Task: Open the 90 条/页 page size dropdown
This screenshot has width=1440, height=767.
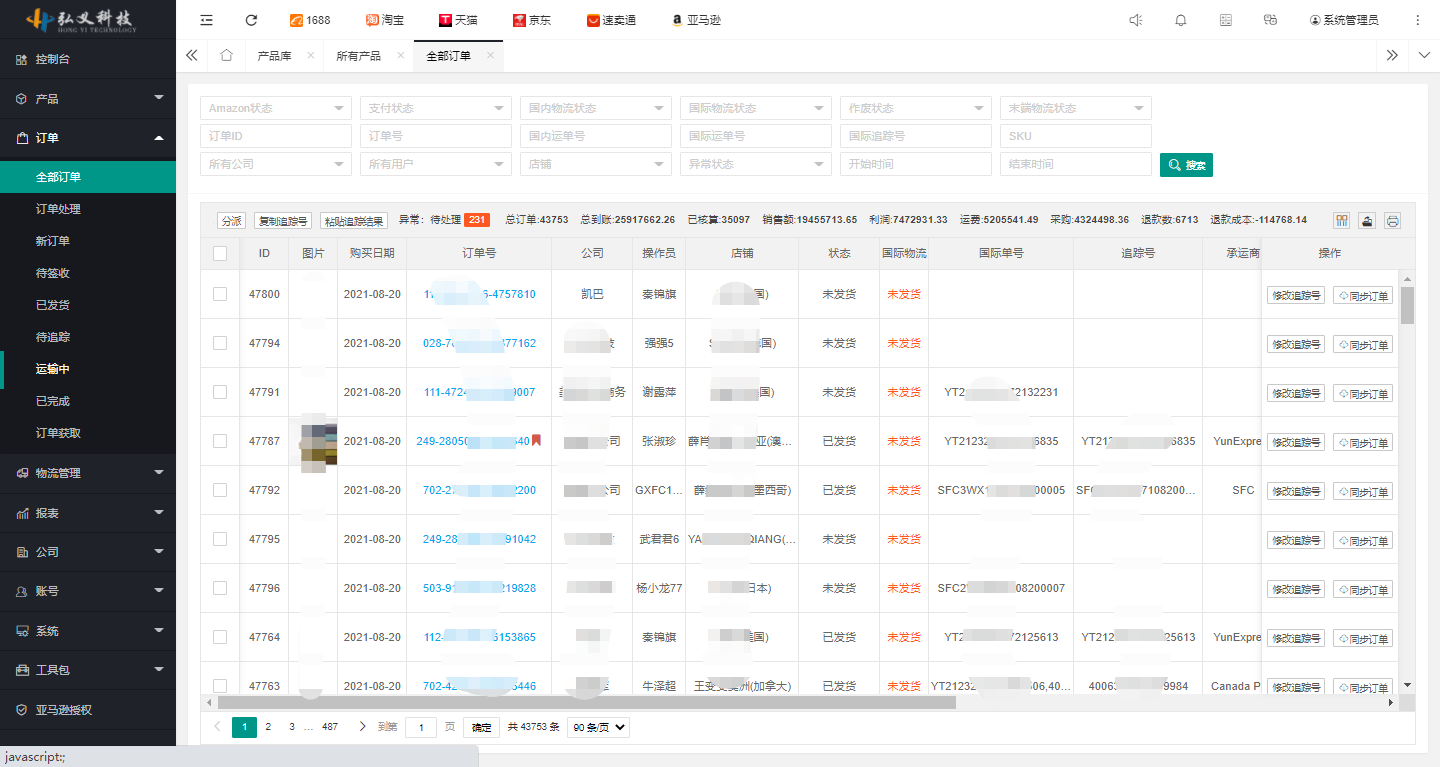Action: click(598, 727)
